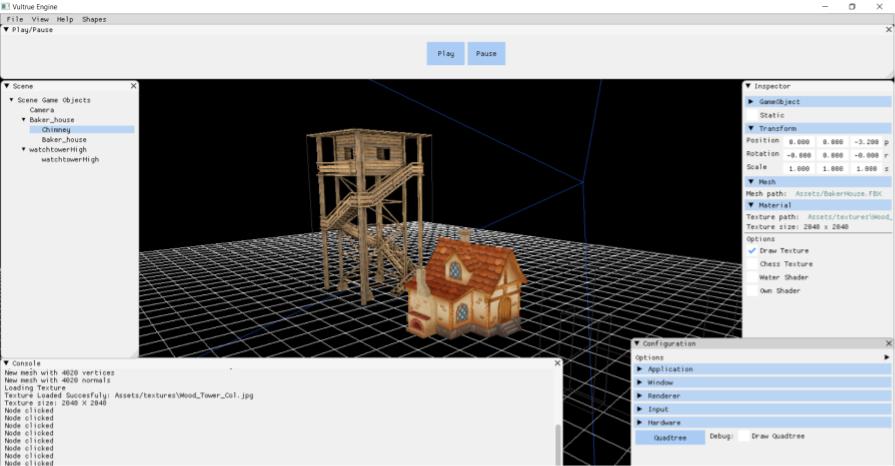Open the Shapes menu
Screen dimensions: 895x466
click(x=94, y=19)
